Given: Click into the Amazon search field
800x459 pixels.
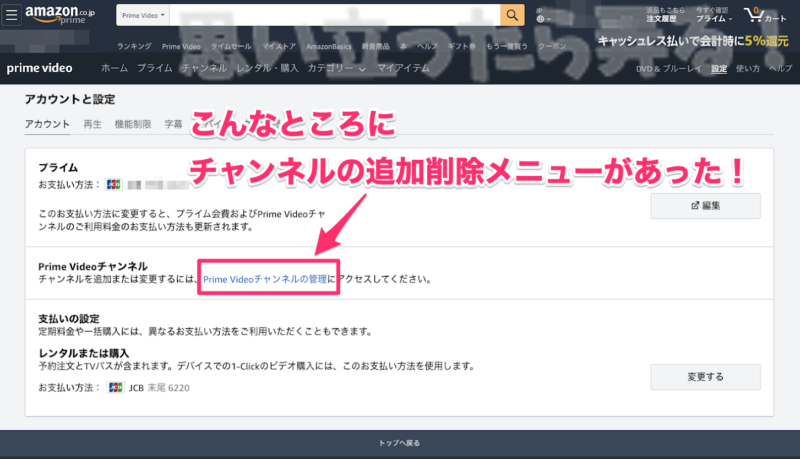Looking at the screenshot, I should coord(335,15).
